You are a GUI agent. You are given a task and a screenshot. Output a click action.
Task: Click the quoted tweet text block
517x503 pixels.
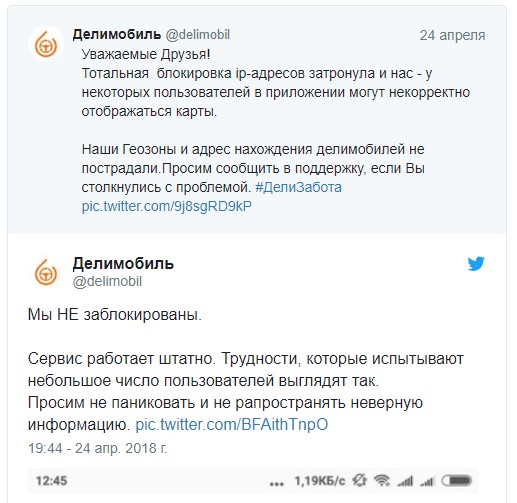pyautogui.click(x=276, y=130)
